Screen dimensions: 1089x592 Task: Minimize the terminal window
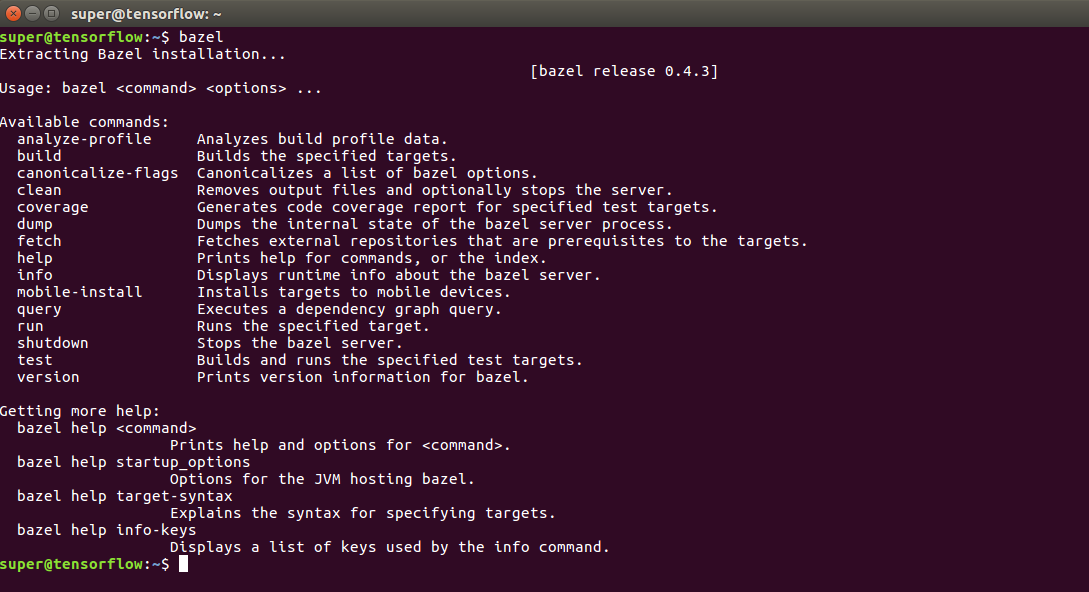click(32, 13)
